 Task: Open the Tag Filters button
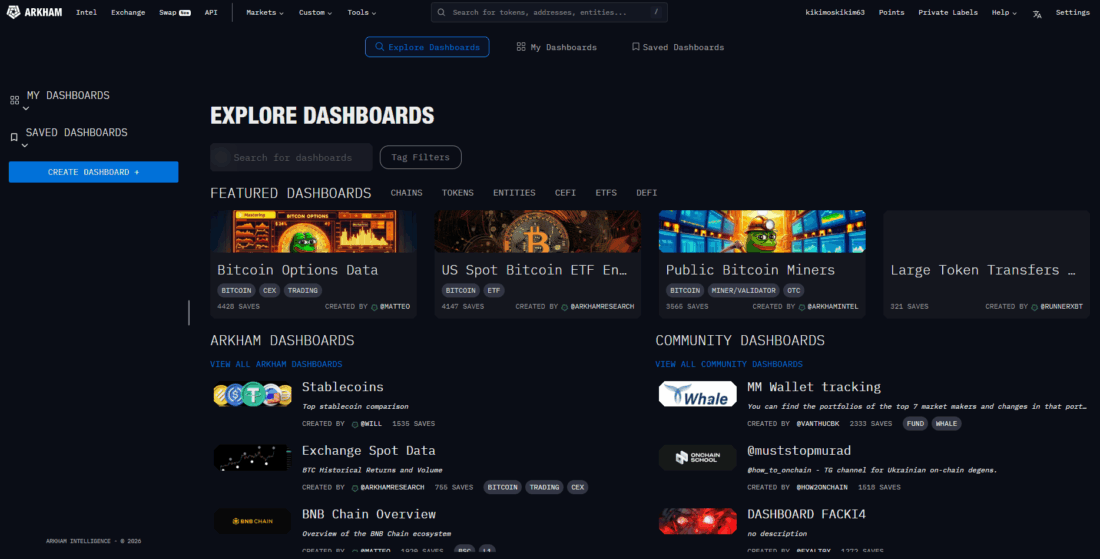[x=420, y=157]
